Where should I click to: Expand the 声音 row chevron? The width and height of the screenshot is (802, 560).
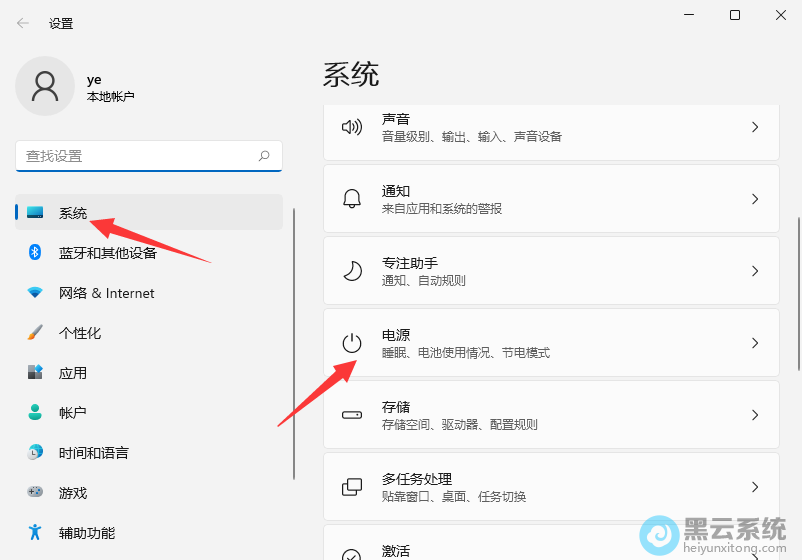click(755, 127)
